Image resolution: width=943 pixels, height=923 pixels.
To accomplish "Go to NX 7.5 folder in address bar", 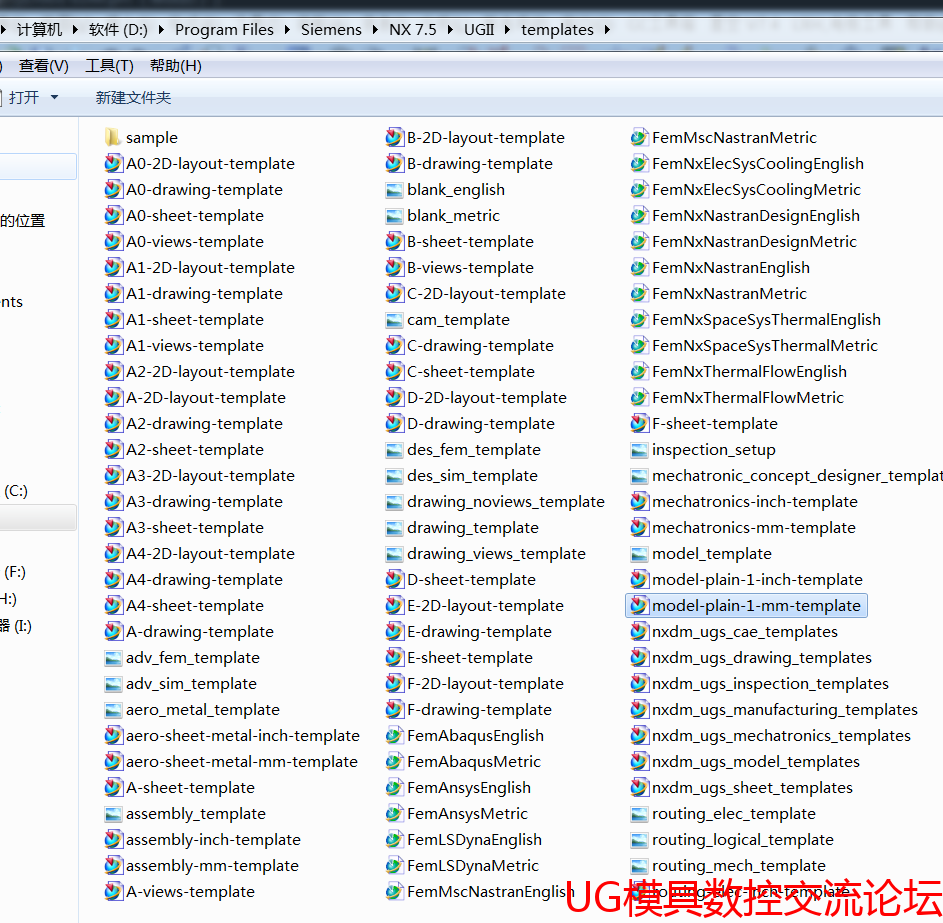I will point(413,29).
